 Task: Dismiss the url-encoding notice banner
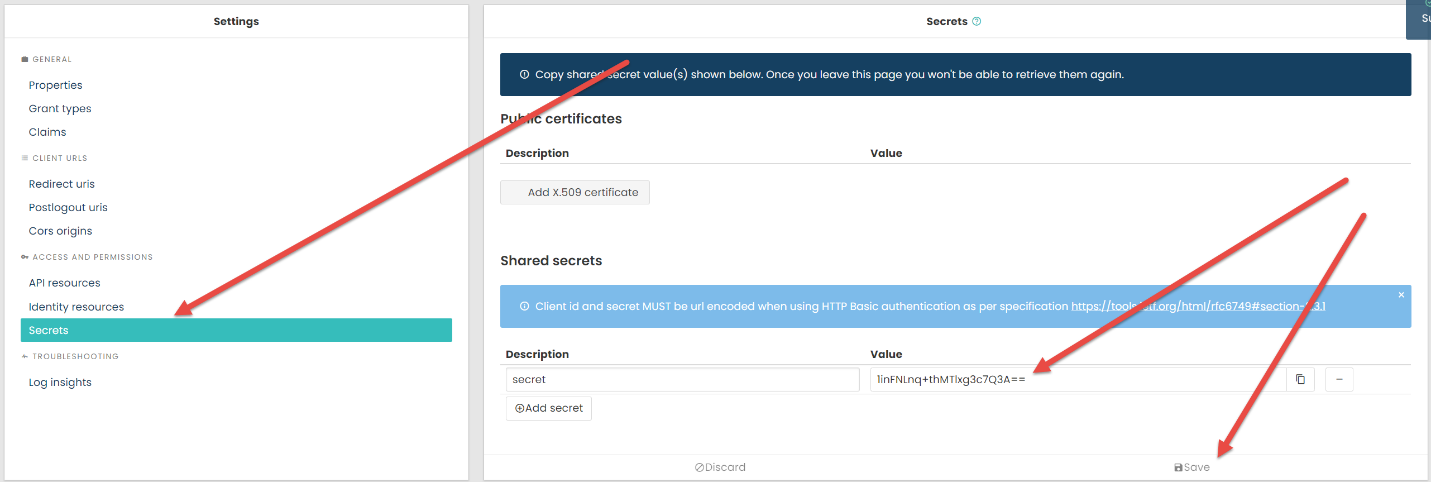click(x=1401, y=295)
